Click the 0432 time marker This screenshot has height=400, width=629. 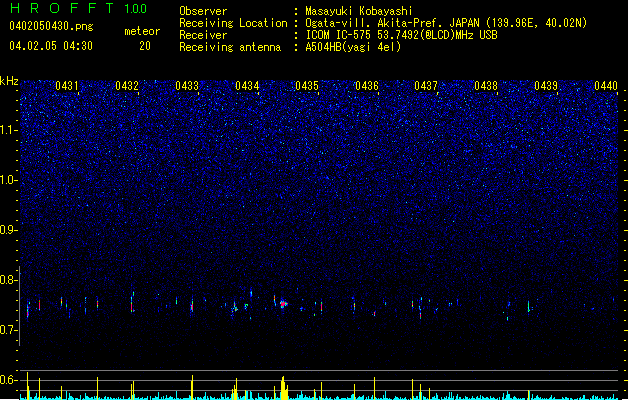(x=127, y=86)
